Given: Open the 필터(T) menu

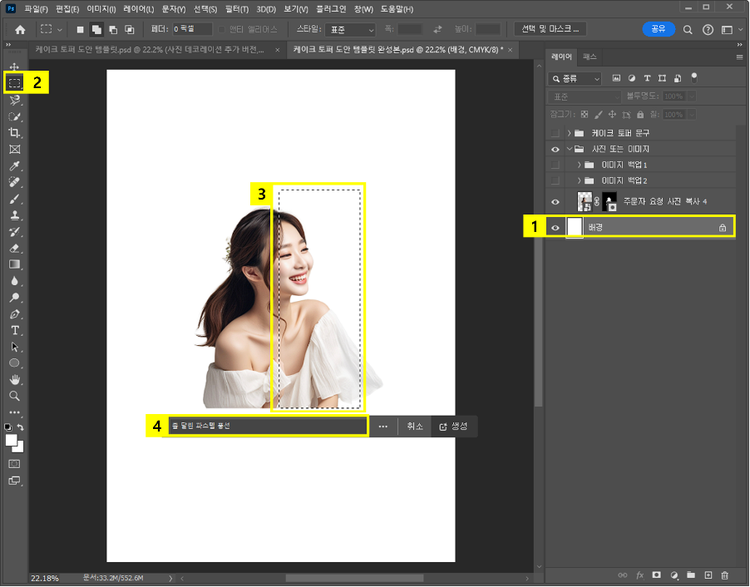Looking at the screenshot, I should pyautogui.click(x=238, y=8).
